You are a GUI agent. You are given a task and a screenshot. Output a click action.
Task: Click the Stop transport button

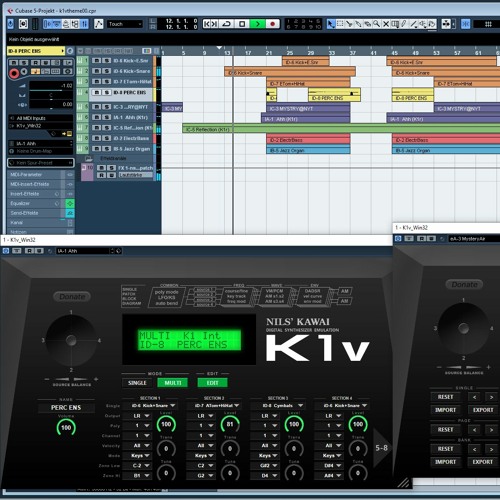[242, 24]
